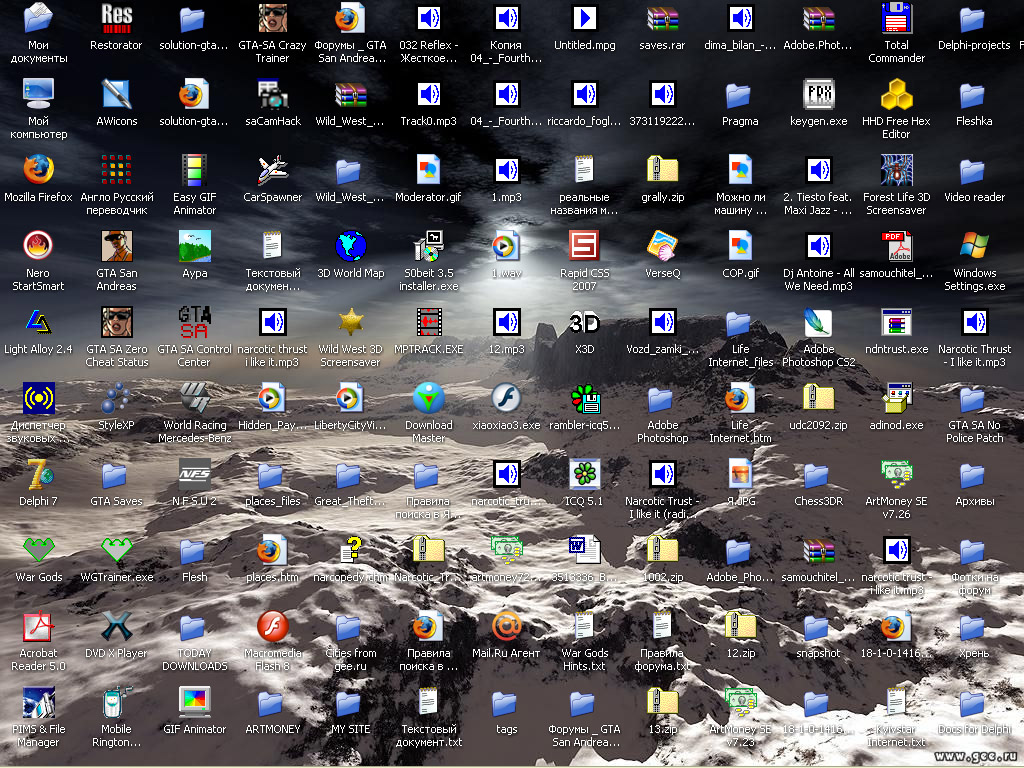1024x768 pixels.
Task: Open the Restorator desktop icon
Action: 116,18
